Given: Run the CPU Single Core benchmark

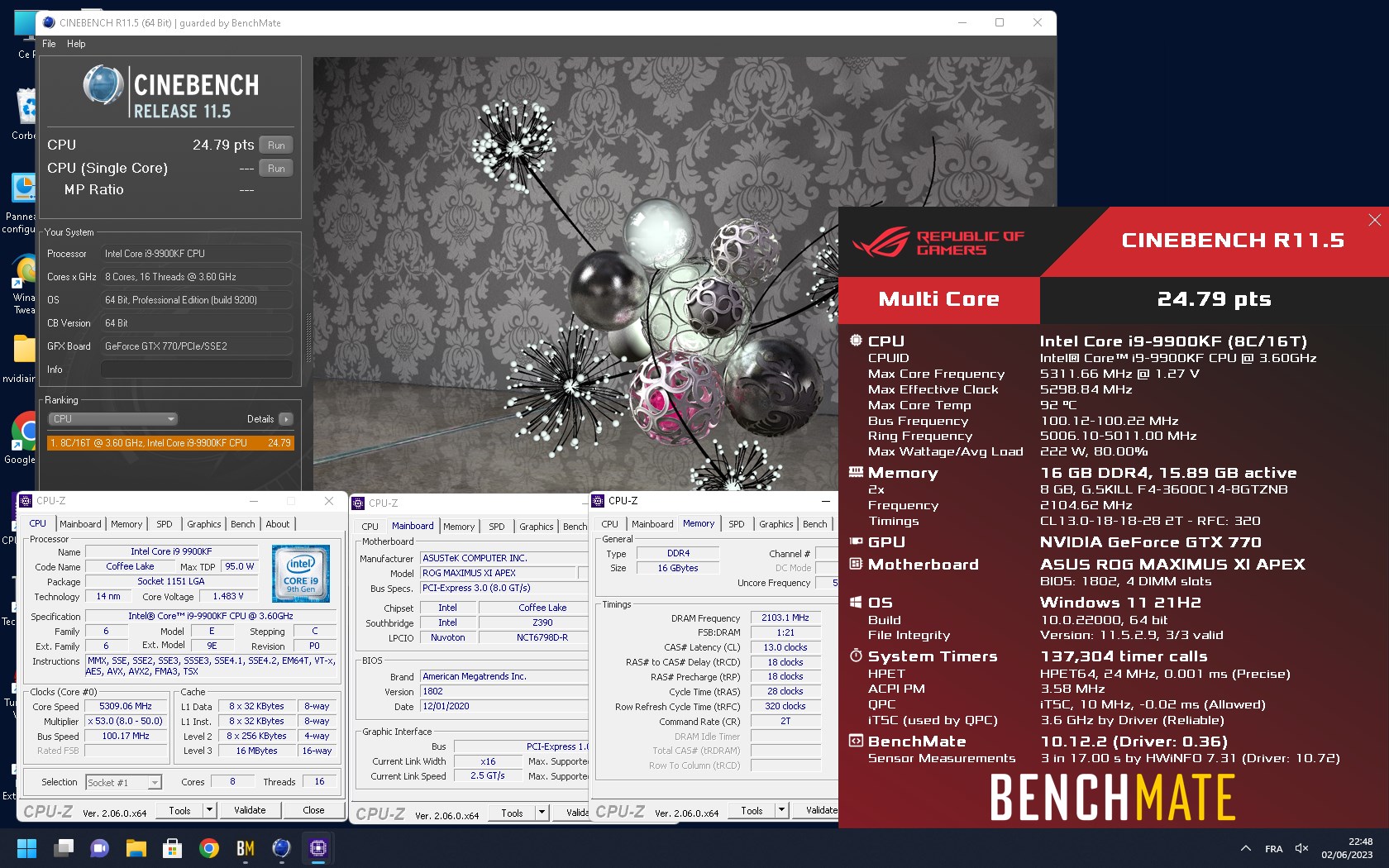Looking at the screenshot, I should point(276,169).
